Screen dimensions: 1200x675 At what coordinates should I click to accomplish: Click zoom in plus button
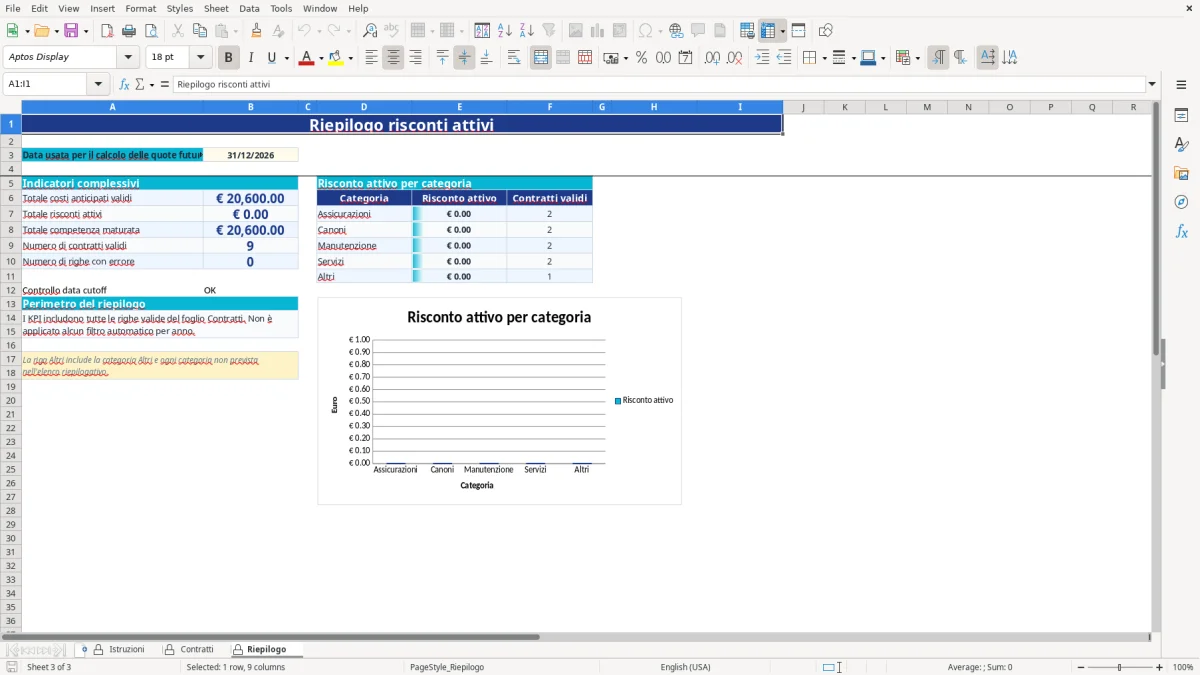click(1160, 667)
